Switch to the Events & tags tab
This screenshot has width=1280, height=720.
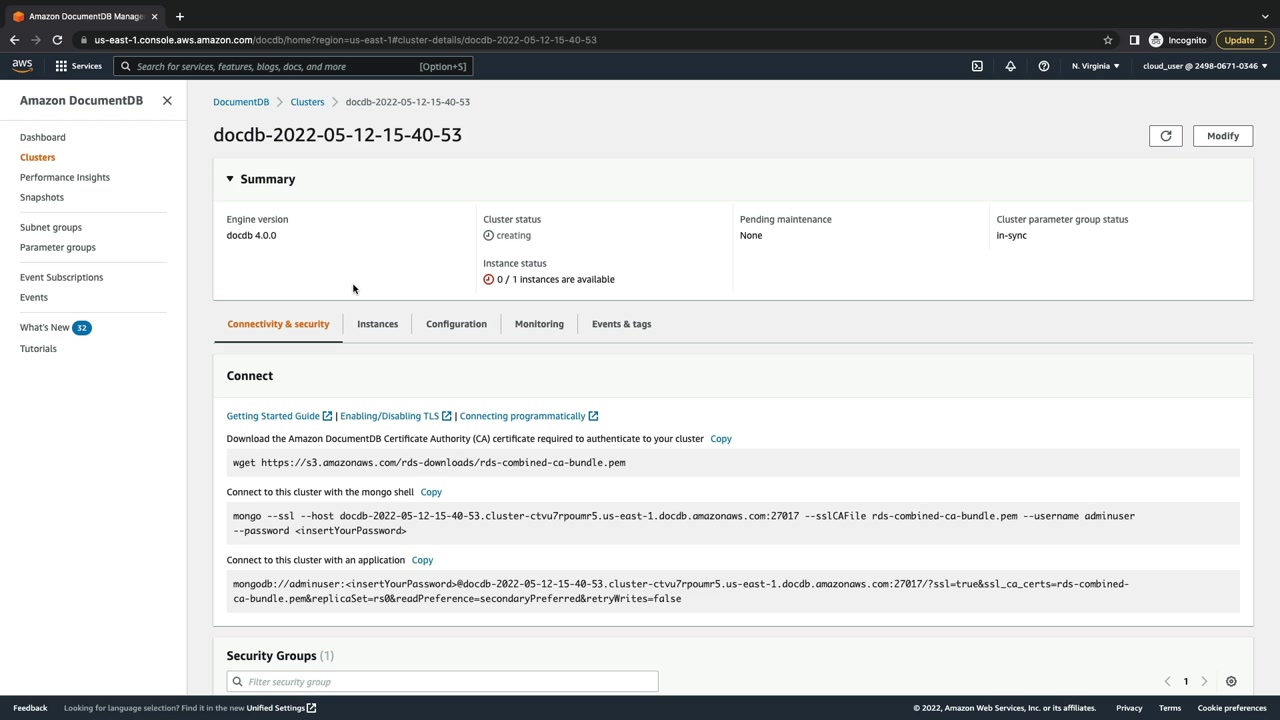621,324
